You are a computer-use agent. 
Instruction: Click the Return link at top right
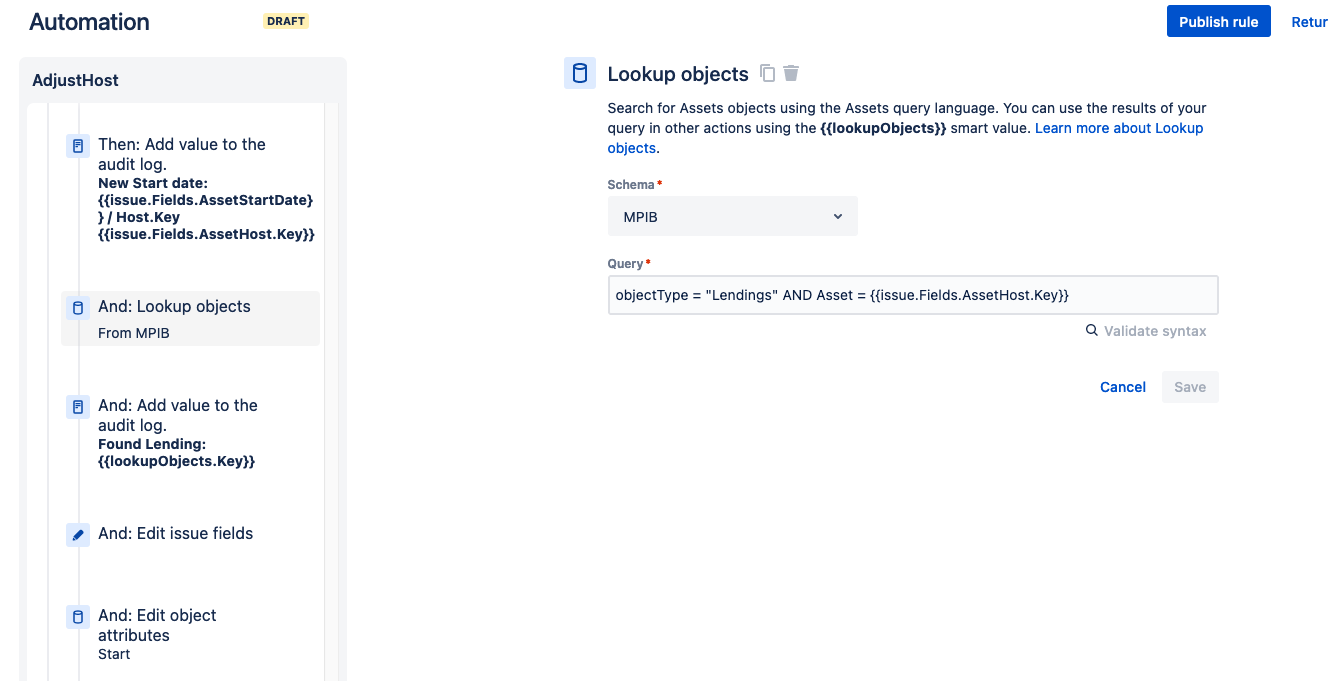pos(1309,22)
